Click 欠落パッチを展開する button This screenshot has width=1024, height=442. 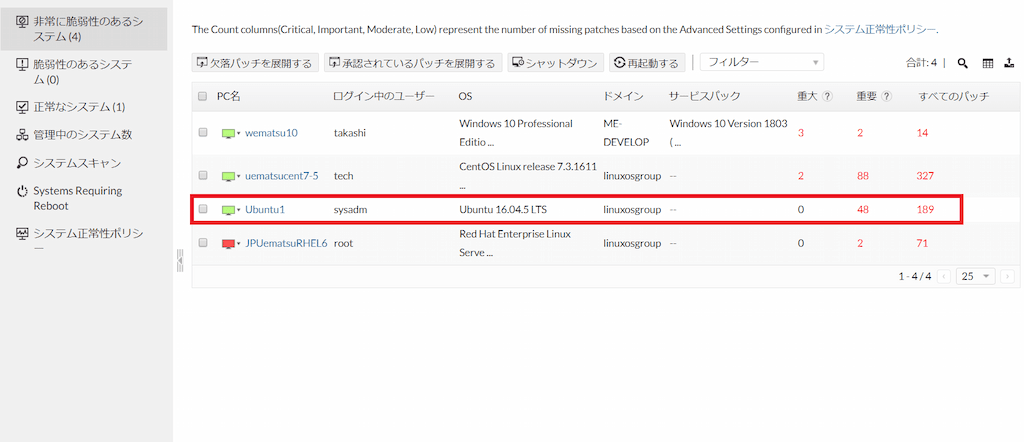point(256,63)
